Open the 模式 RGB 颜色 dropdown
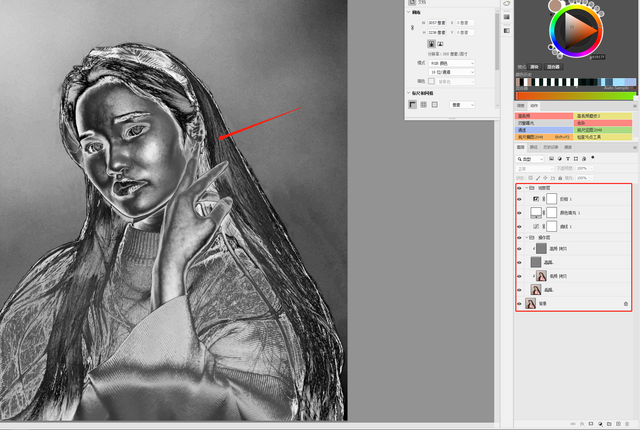Screen dimensions: 640x430 [x=450, y=62]
